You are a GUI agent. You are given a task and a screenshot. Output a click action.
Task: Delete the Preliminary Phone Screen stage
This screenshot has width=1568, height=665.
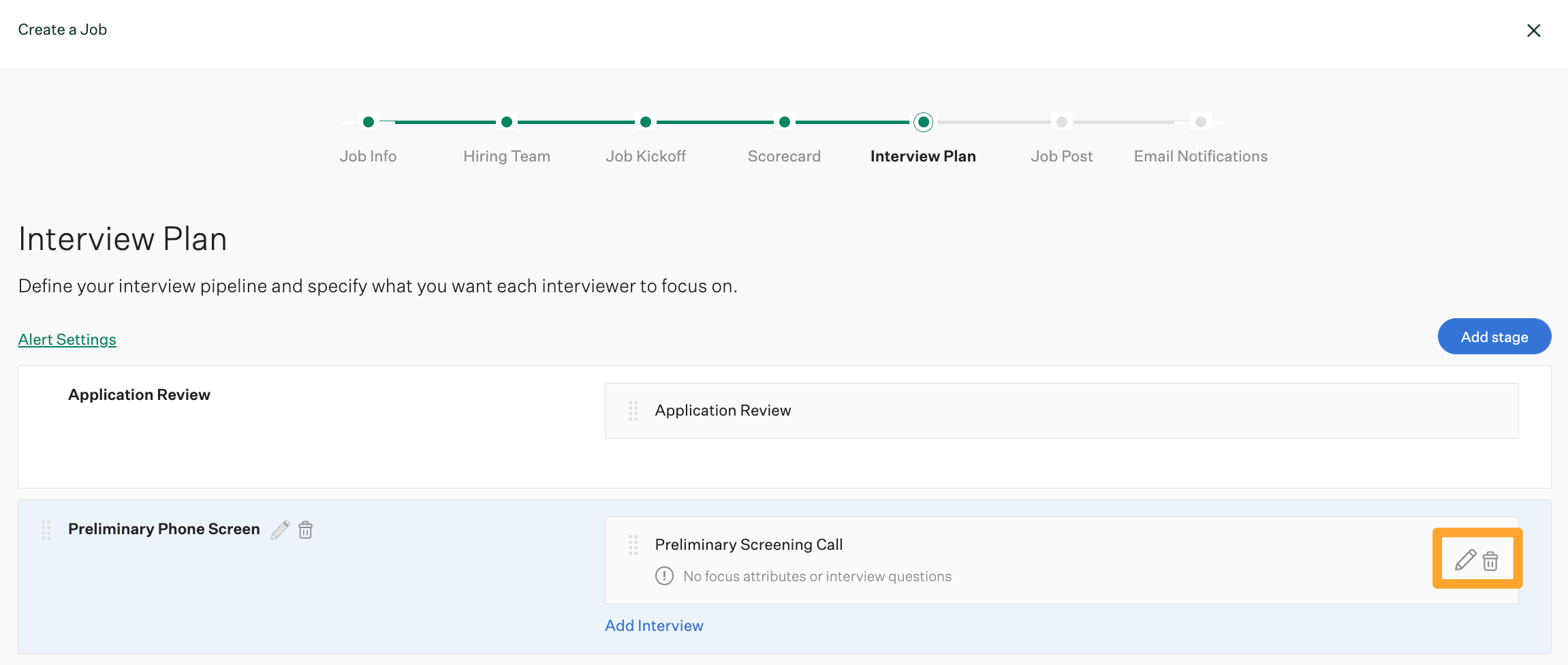click(x=306, y=530)
